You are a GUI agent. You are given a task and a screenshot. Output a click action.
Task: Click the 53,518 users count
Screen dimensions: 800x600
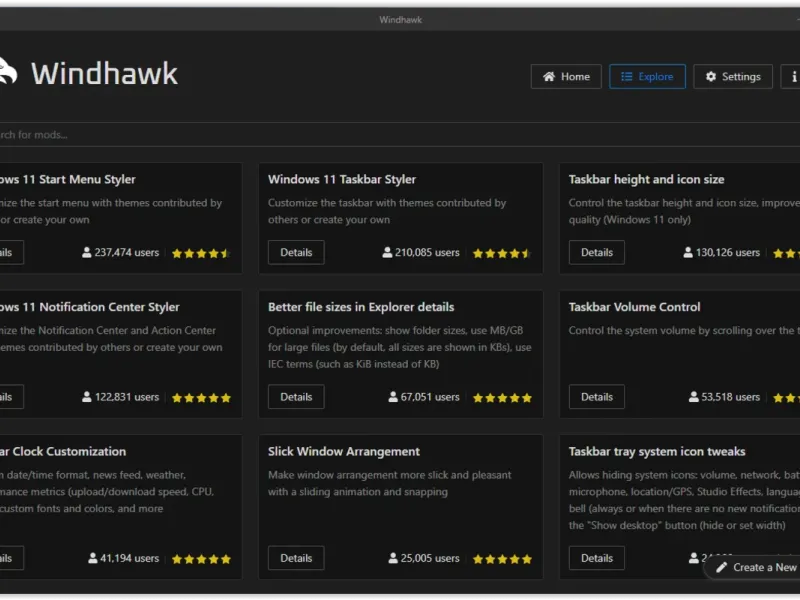[730, 397]
